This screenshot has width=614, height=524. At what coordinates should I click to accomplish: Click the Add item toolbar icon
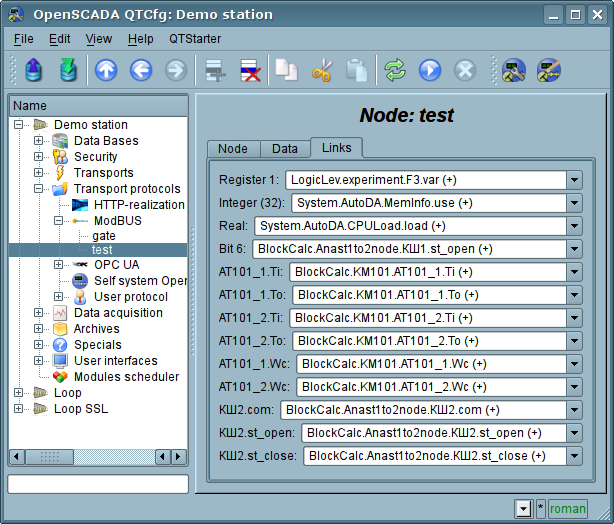point(212,71)
